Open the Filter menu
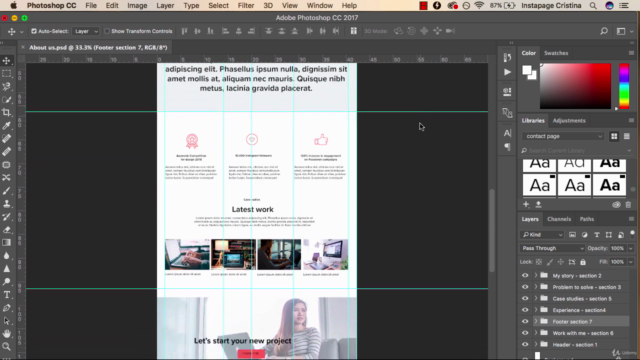Screen dimensions: 640x360 246,6
